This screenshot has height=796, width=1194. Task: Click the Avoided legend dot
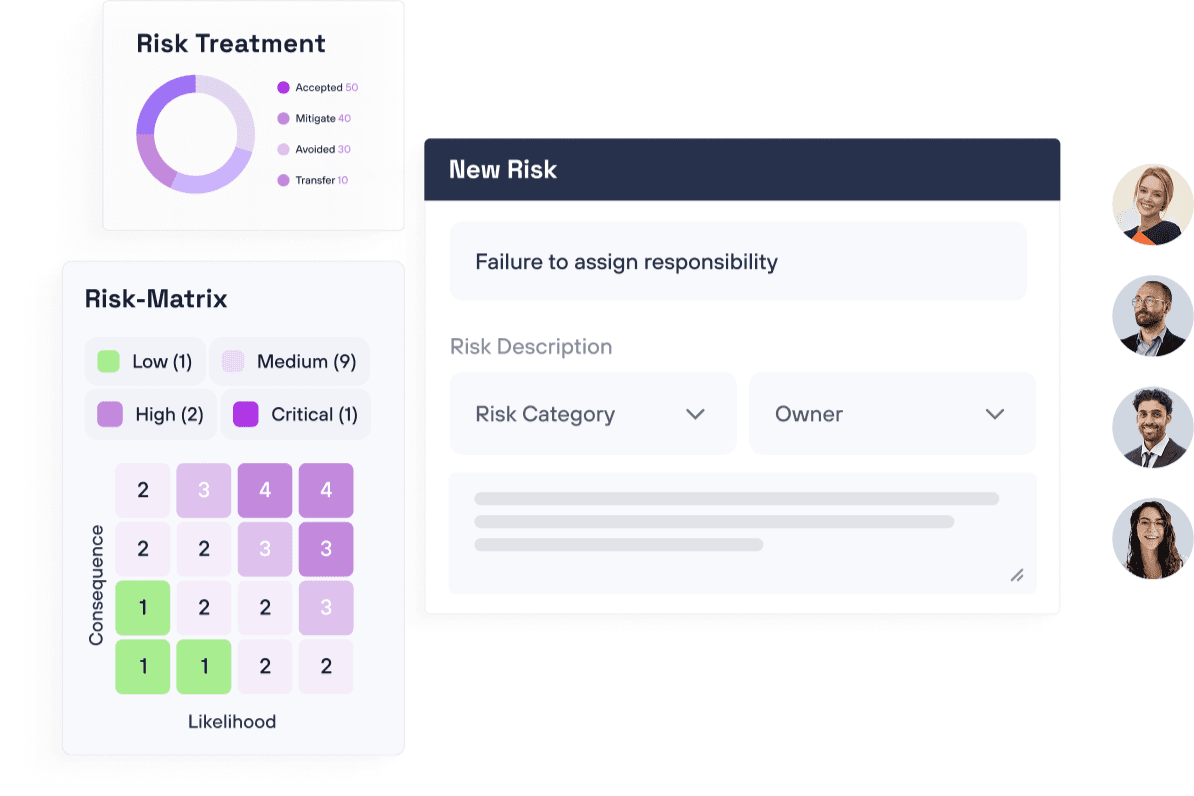[283, 149]
